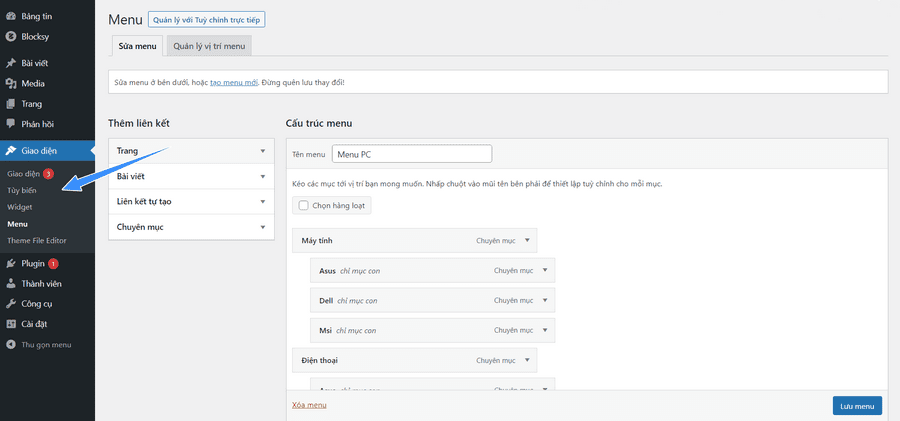Screen dimensions: 900x421
Task: Click the Xóa menu link
Action: [309, 405]
